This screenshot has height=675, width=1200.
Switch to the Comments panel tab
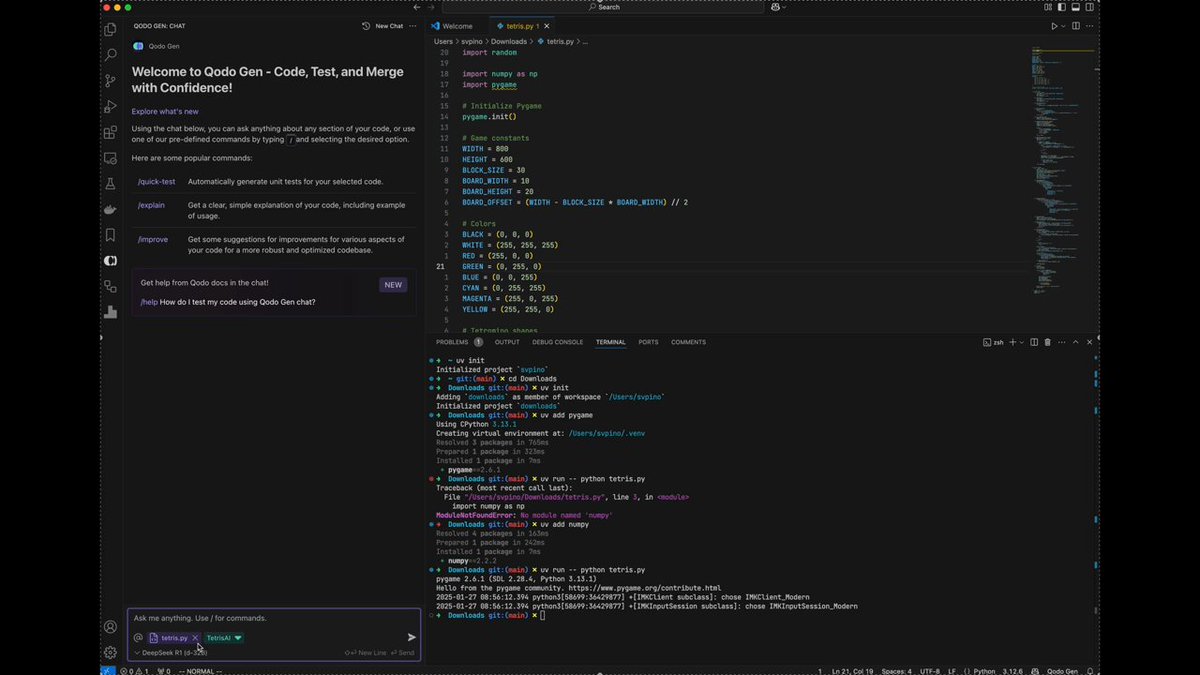tap(689, 342)
